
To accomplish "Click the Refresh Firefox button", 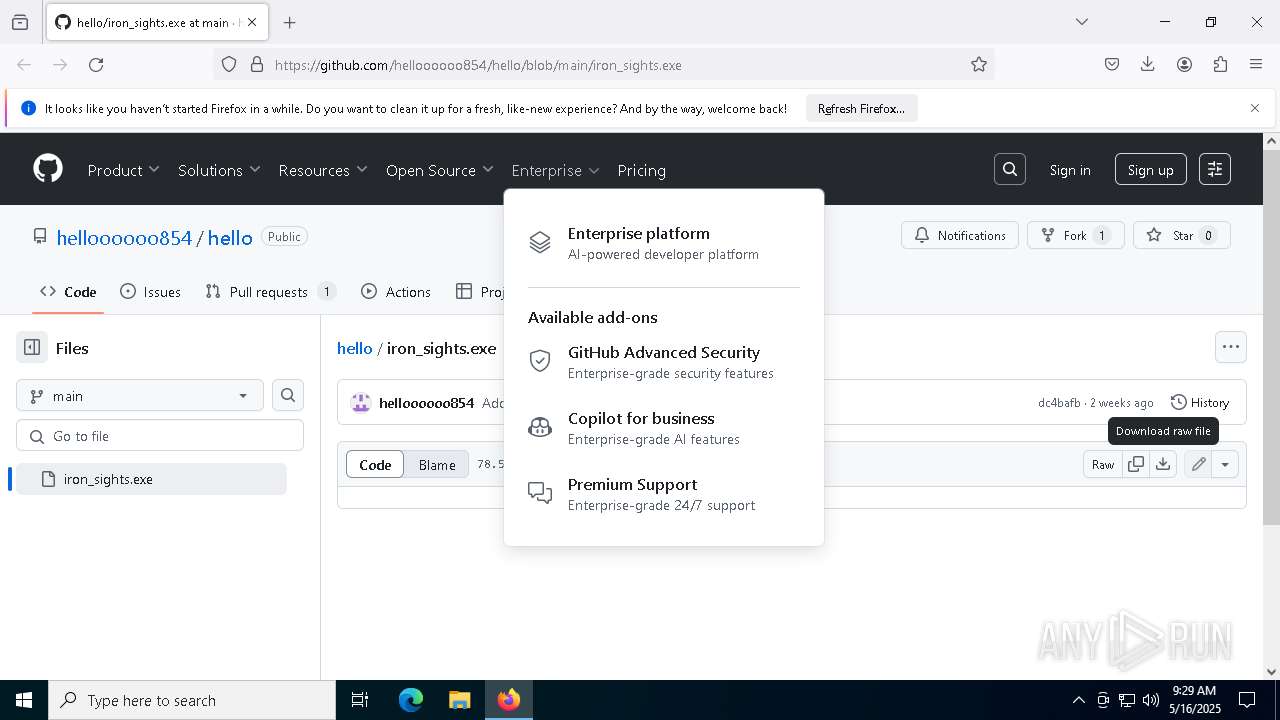I will [x=861, y=108].
